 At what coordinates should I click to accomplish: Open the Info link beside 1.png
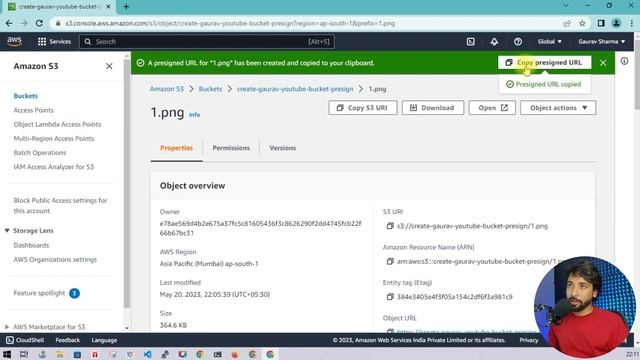click(194, 115)
